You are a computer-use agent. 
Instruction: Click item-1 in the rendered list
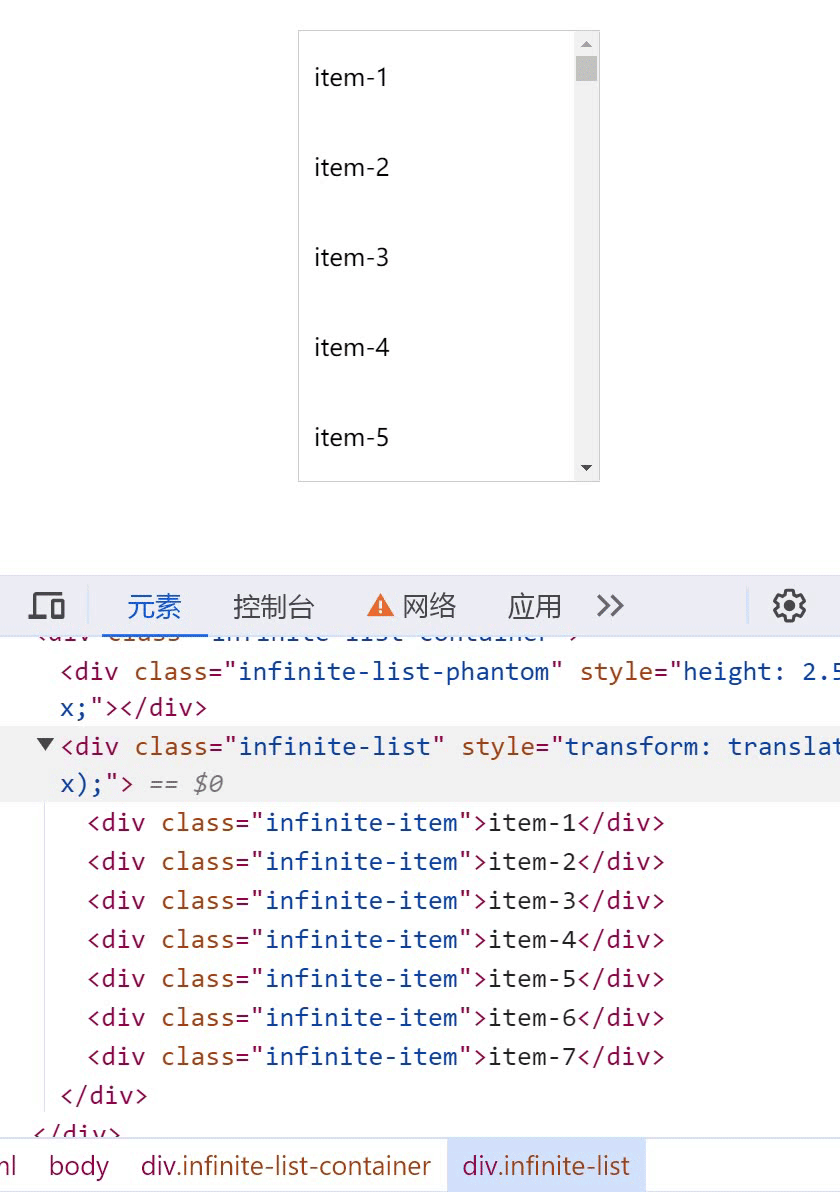point(350,77)
